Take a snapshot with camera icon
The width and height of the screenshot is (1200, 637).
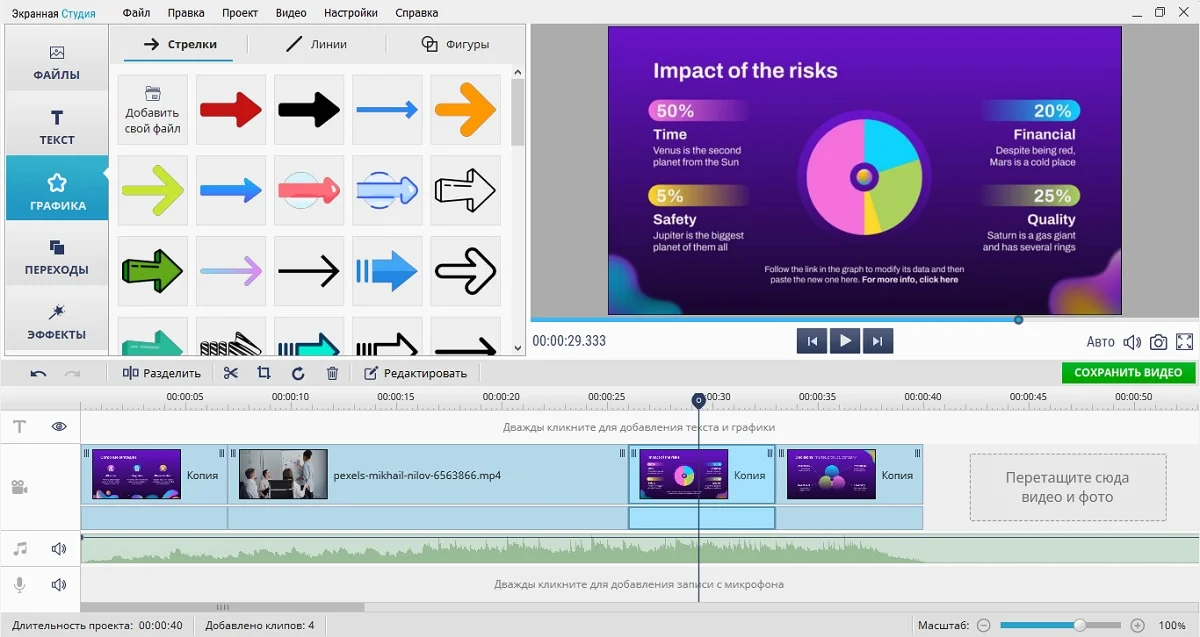(x=1158, y=342)
